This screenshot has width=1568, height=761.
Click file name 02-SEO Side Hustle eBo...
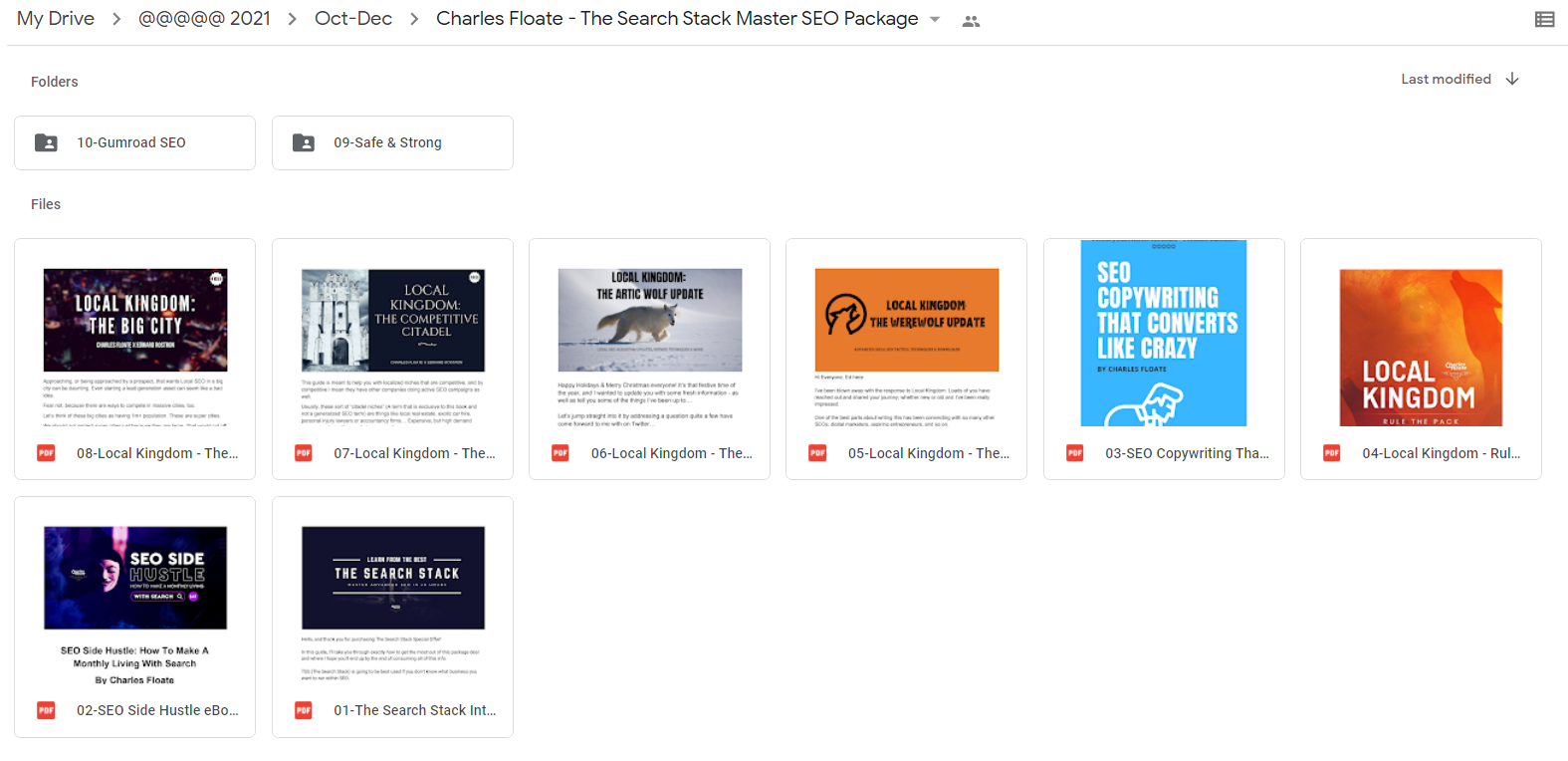(157, 710)
